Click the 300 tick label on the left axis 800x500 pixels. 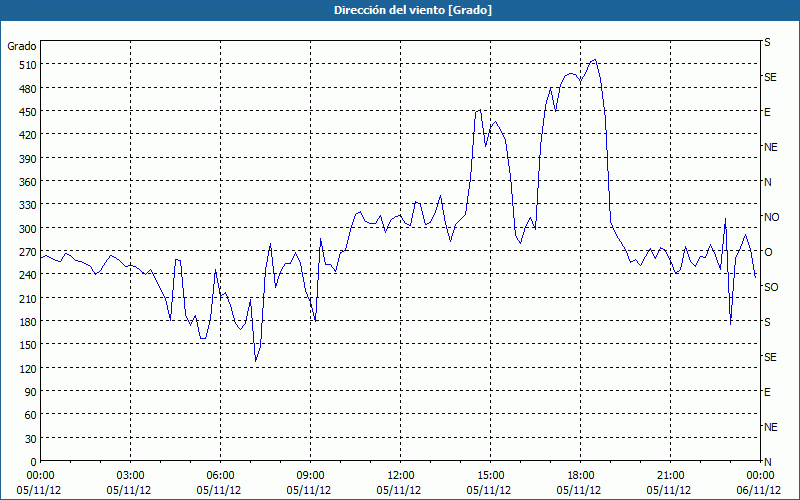pos(28,229)
